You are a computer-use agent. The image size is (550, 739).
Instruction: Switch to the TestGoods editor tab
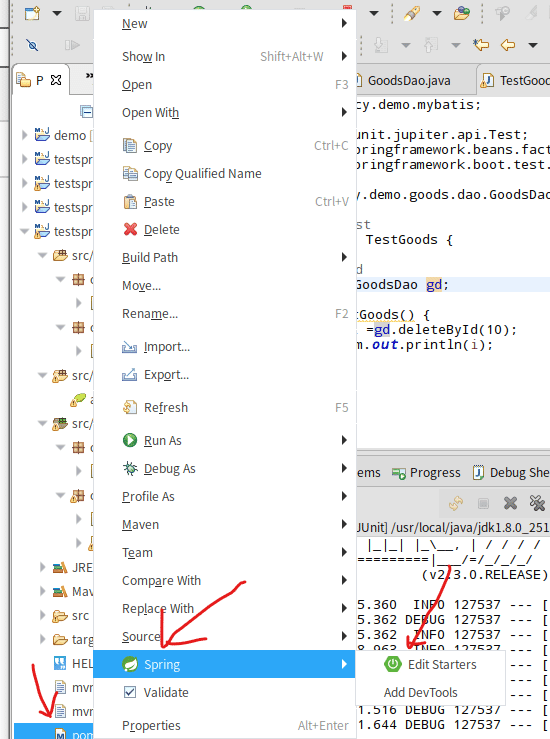pyautogui.click(x=515, y=81)
